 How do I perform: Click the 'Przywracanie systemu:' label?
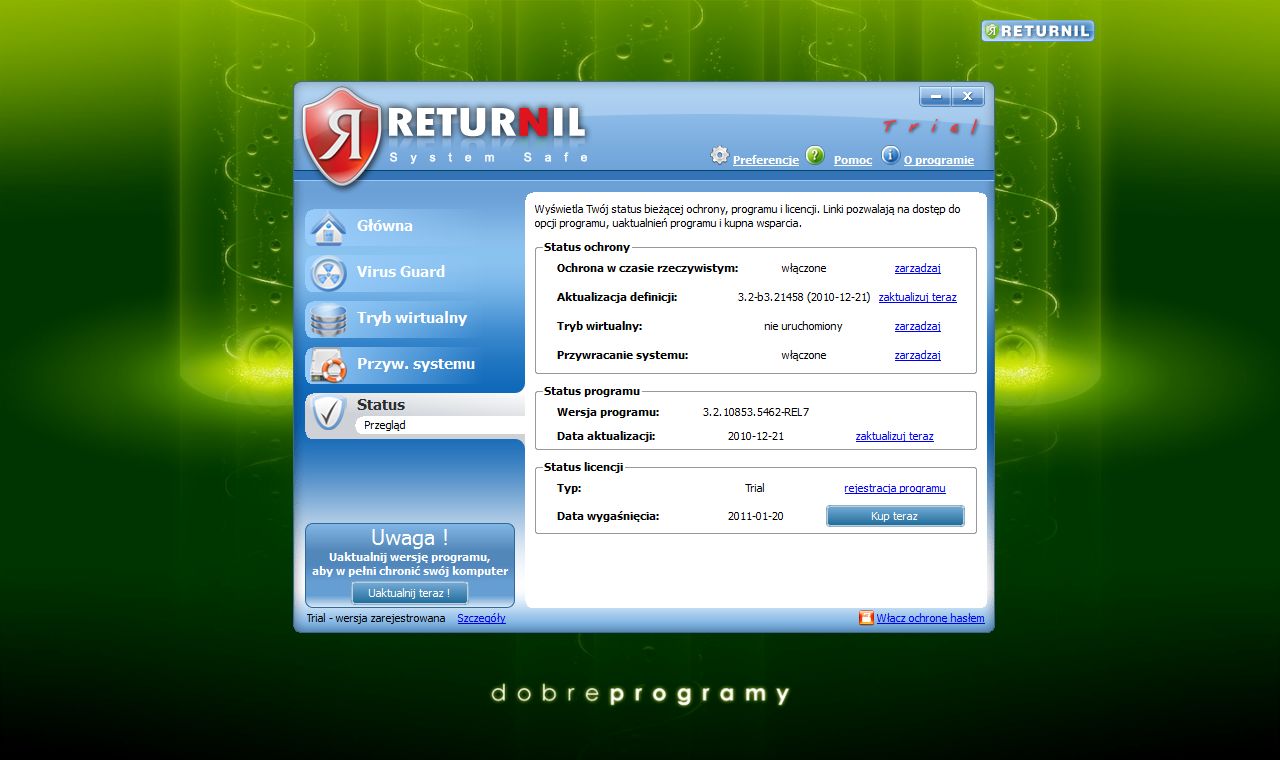point(622,355)
